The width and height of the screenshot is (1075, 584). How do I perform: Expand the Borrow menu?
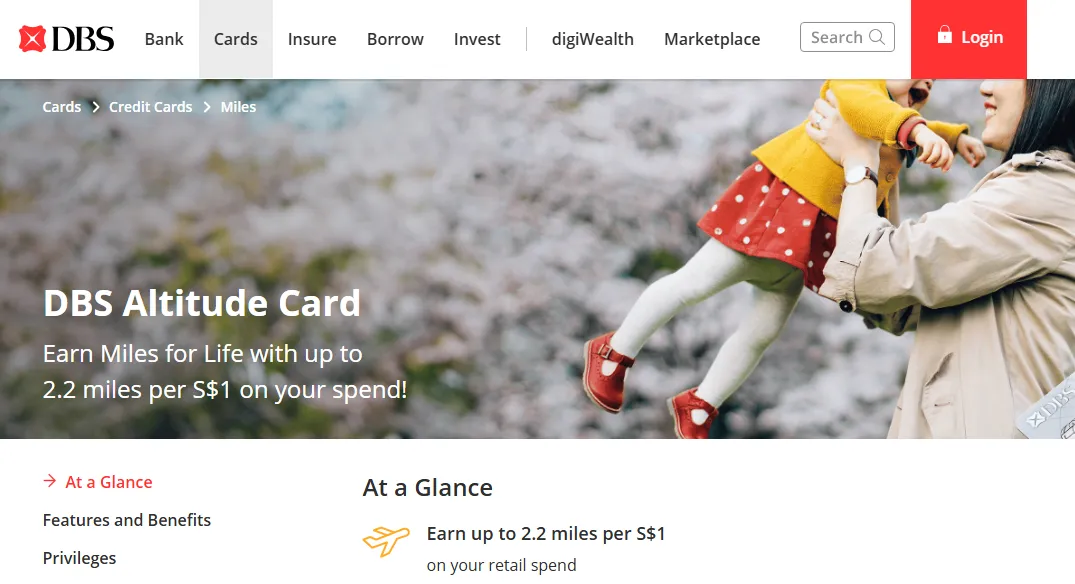395,39
